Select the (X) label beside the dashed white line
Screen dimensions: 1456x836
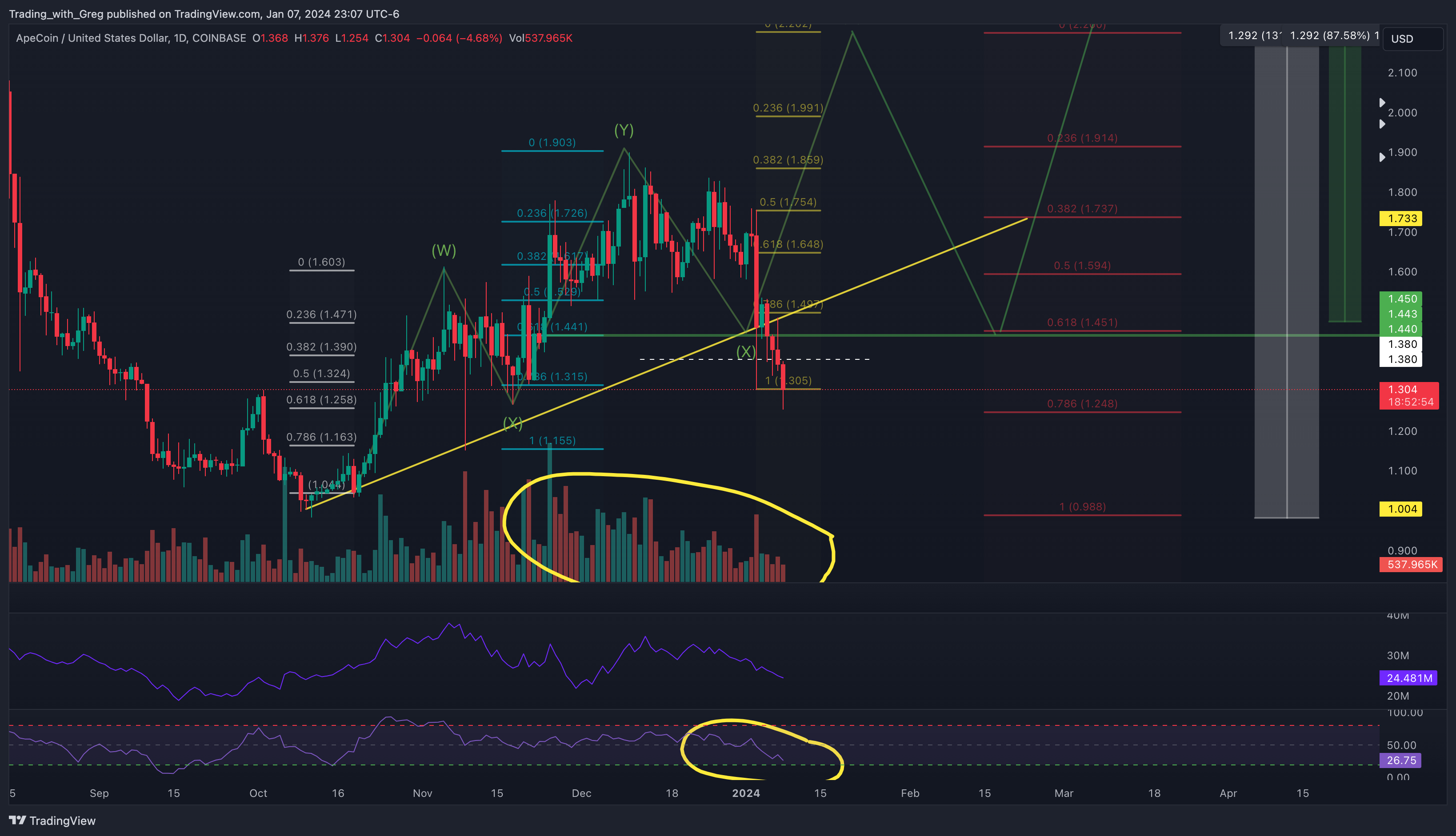[745, 351]
